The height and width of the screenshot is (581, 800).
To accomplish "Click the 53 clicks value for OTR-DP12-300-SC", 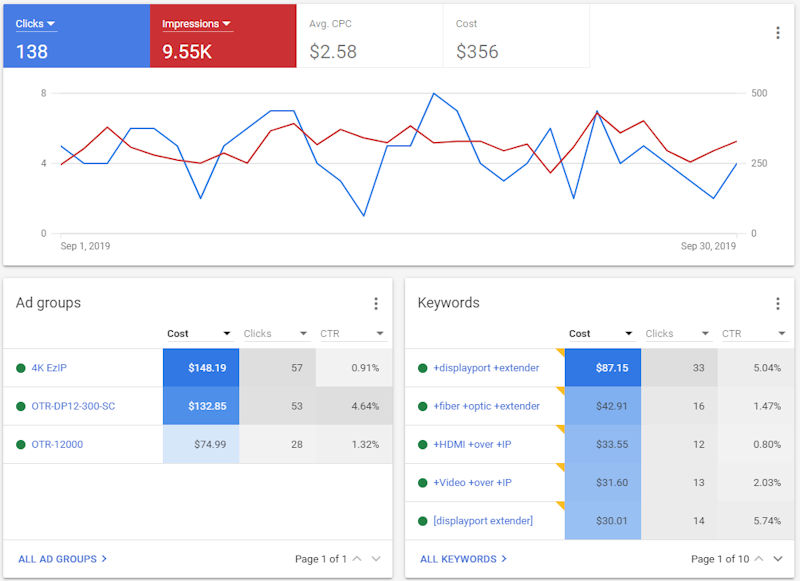I will point(297,406).
